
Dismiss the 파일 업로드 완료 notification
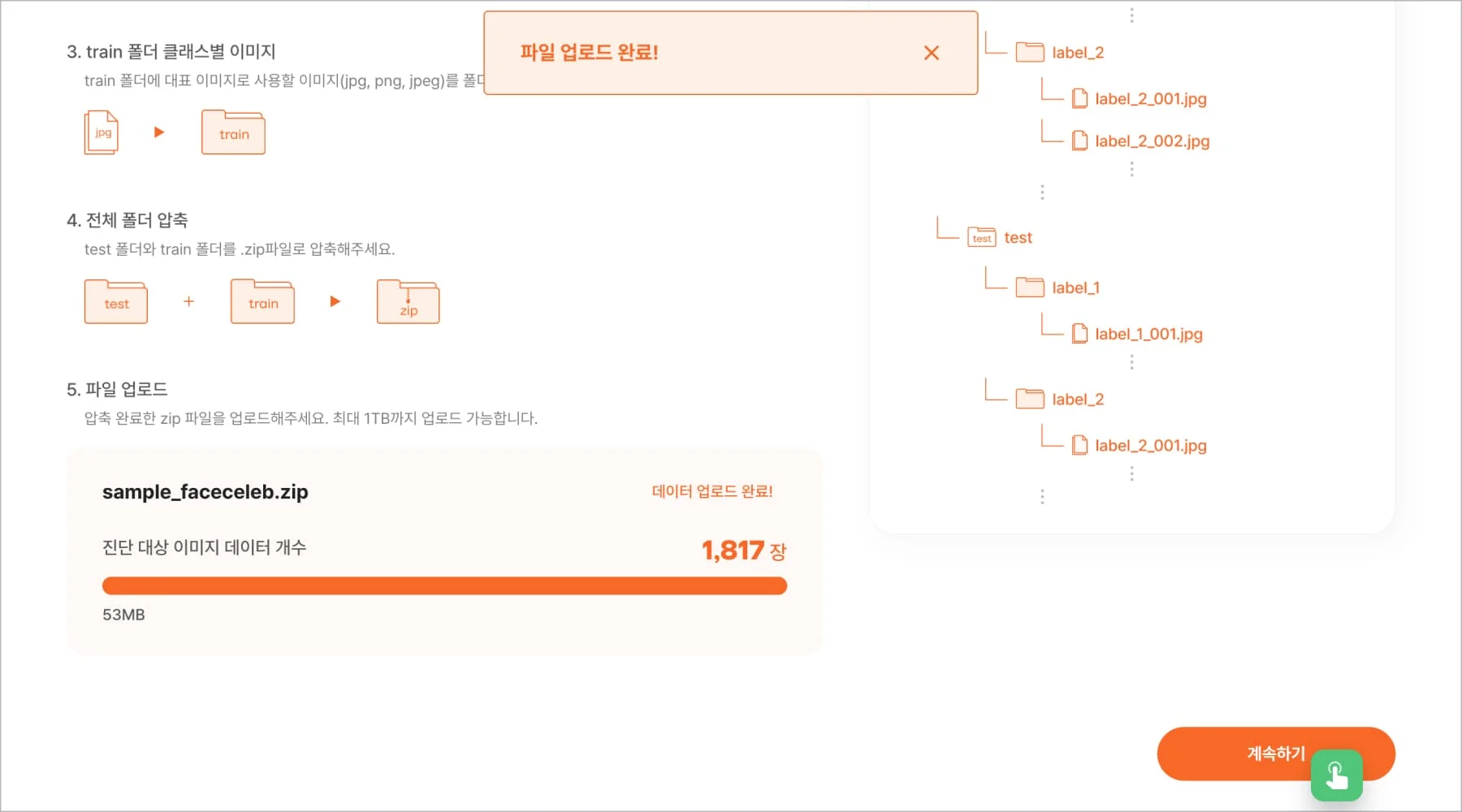[931, 53]
